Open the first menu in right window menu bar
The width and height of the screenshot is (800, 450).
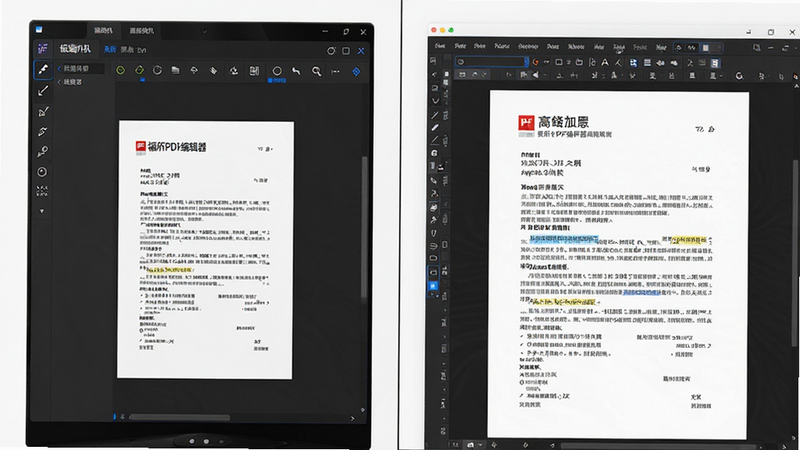440,46
